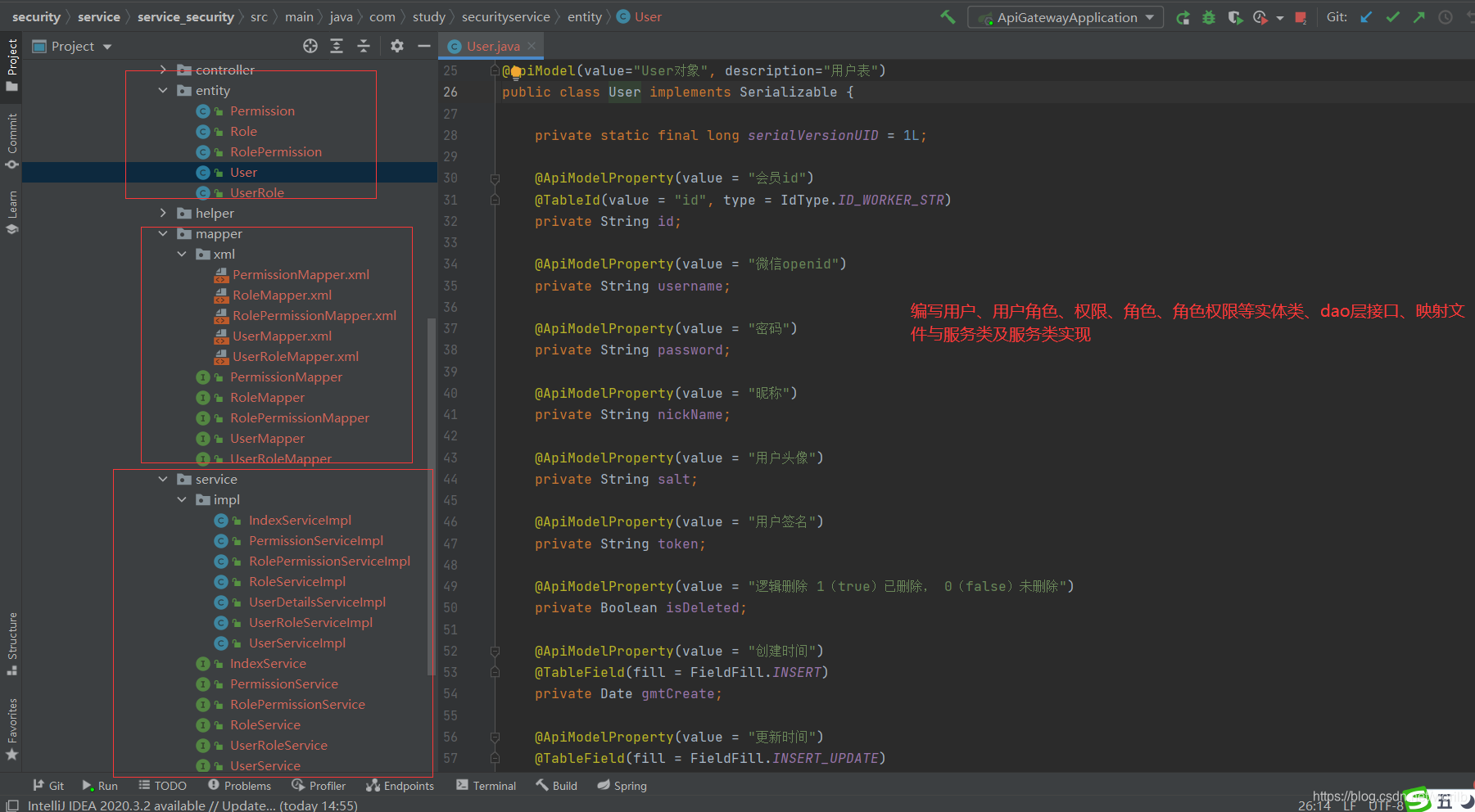
Task: Rerun ApiGatewayApplication with the rerun icon
Action: (1183, 17)
